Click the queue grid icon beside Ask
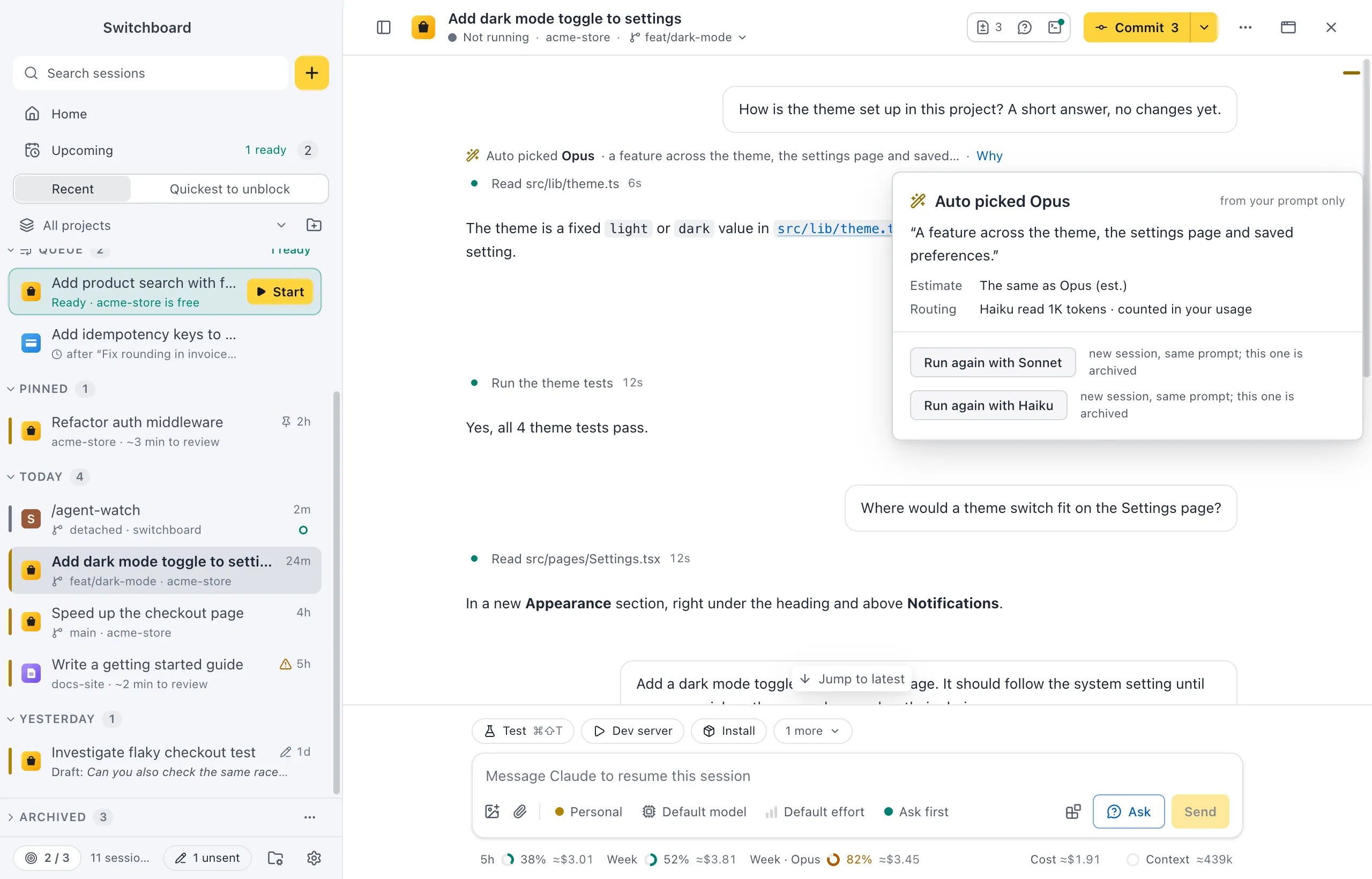The image size is (1372, 879). click(x=1073, y=811)
